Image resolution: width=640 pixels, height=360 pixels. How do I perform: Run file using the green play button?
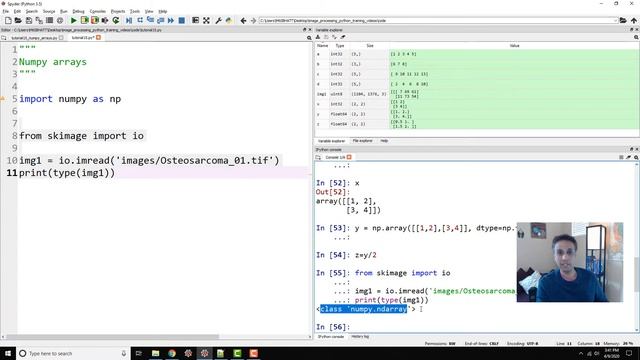coord(73,20)
